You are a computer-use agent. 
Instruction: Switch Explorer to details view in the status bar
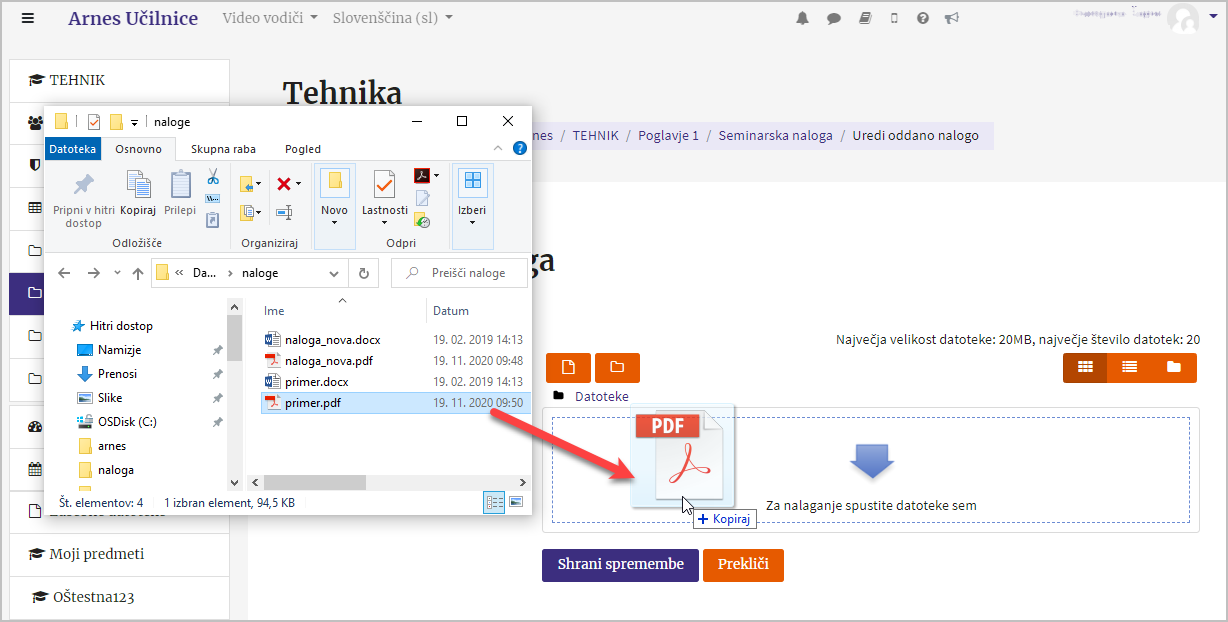pyautogui.click(x=495, y=503)
